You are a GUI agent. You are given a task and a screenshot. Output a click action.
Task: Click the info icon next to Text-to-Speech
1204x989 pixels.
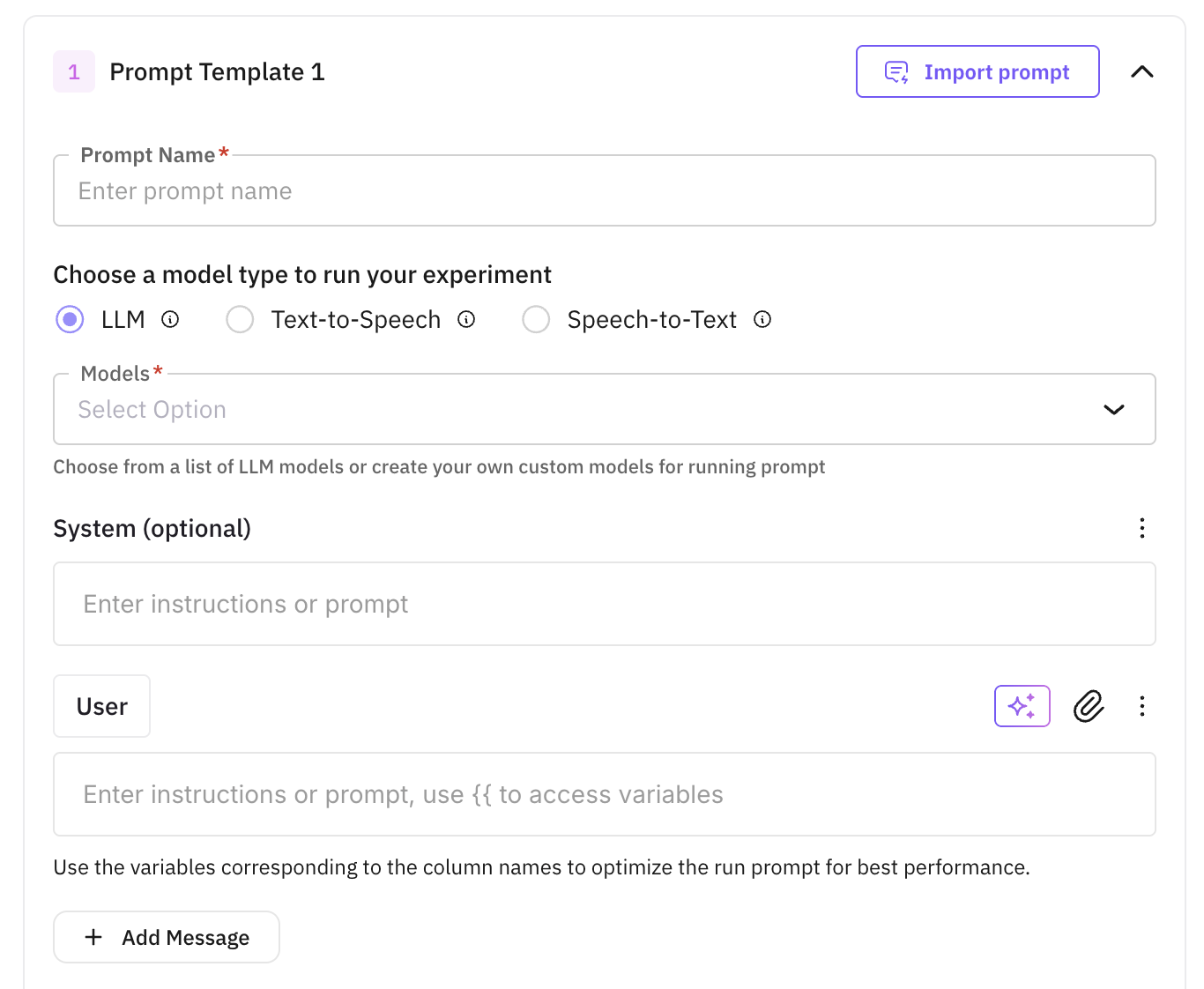[x=466, y=319]
